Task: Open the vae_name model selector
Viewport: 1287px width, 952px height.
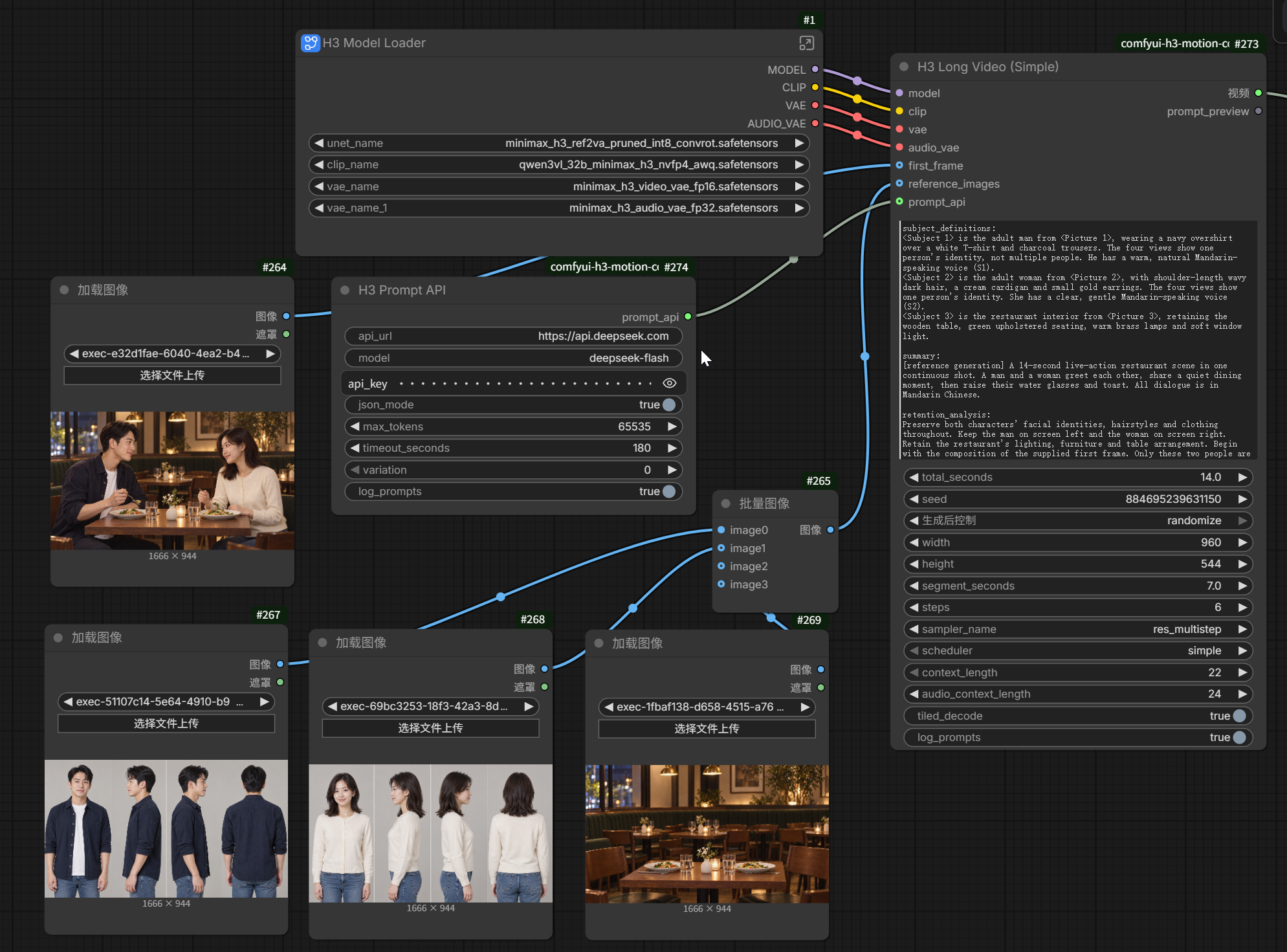Action: (559, 186)
